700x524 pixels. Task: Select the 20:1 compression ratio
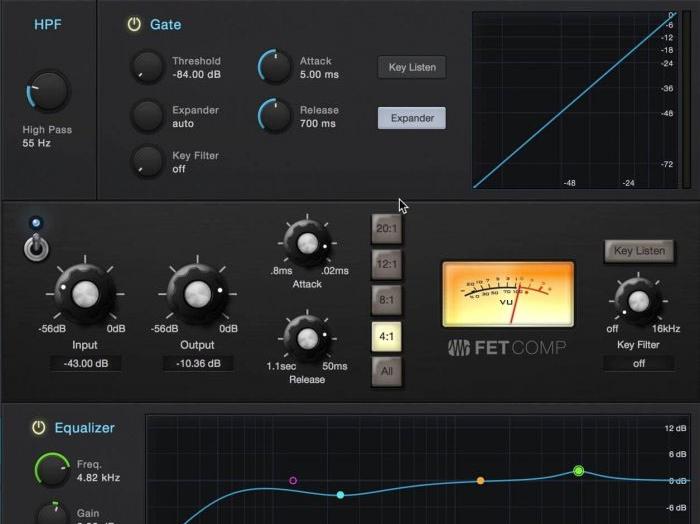point(386,228)
